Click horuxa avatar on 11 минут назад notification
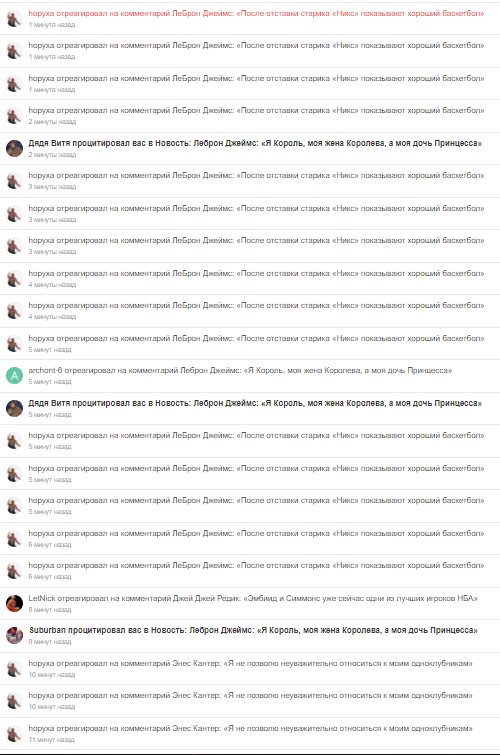 pyautogui.click(x=14, y=733)
